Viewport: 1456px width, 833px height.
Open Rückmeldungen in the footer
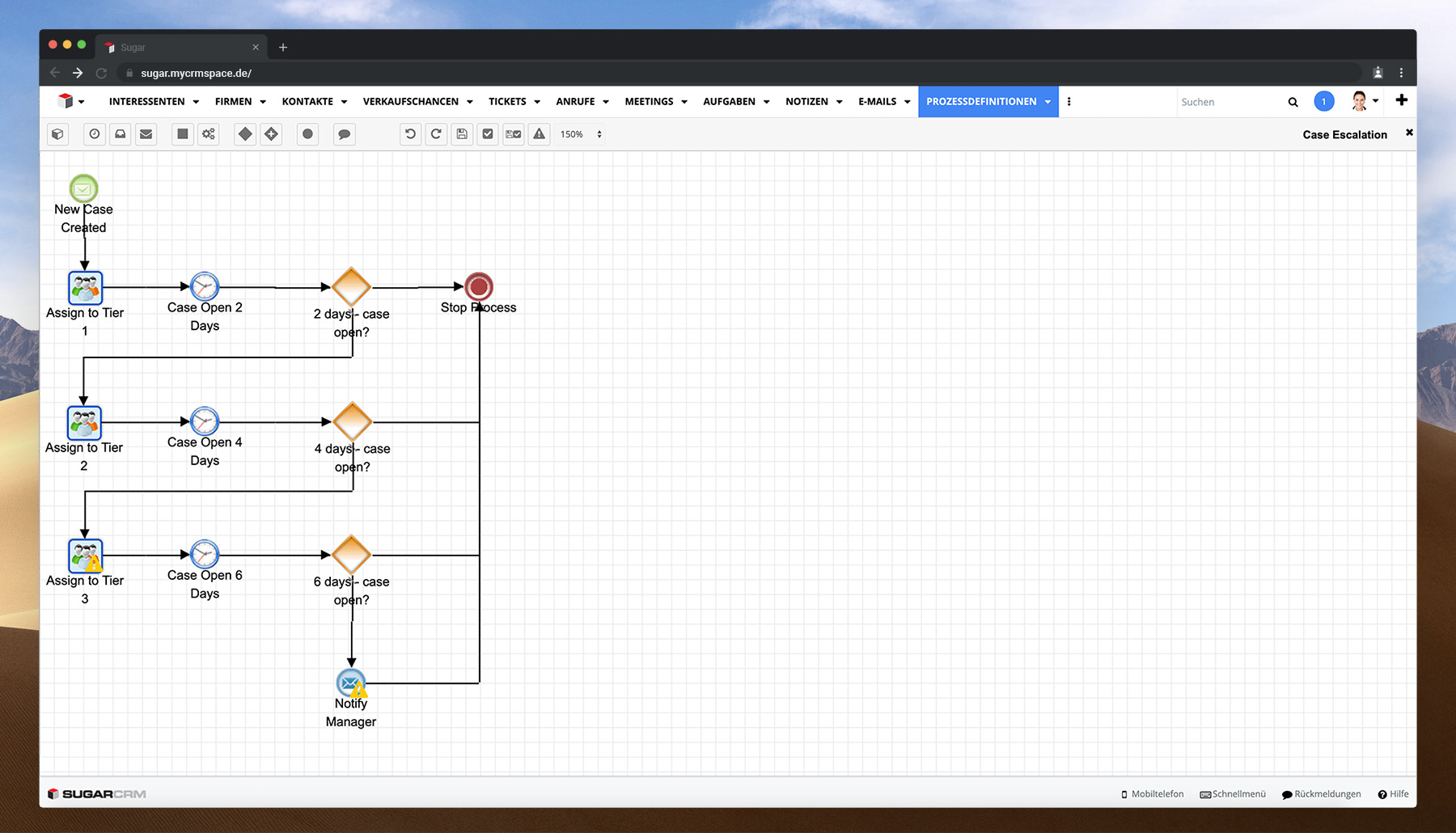point(1322,794)
